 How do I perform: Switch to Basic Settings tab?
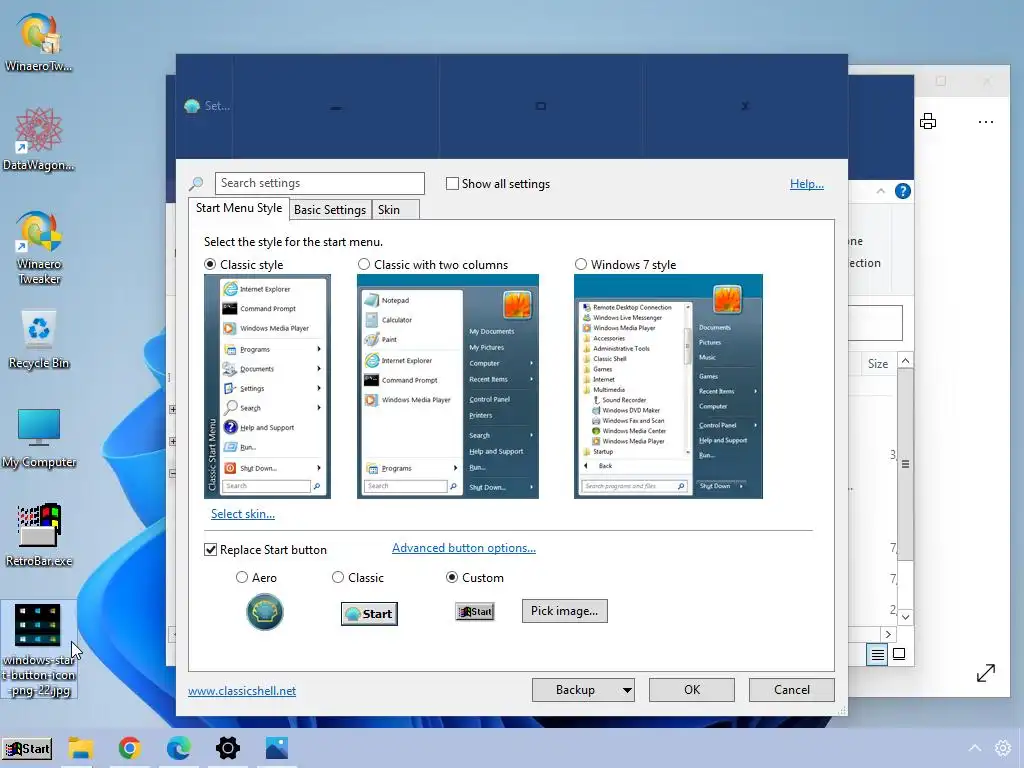pyautogui.click(x=330, y=210)
